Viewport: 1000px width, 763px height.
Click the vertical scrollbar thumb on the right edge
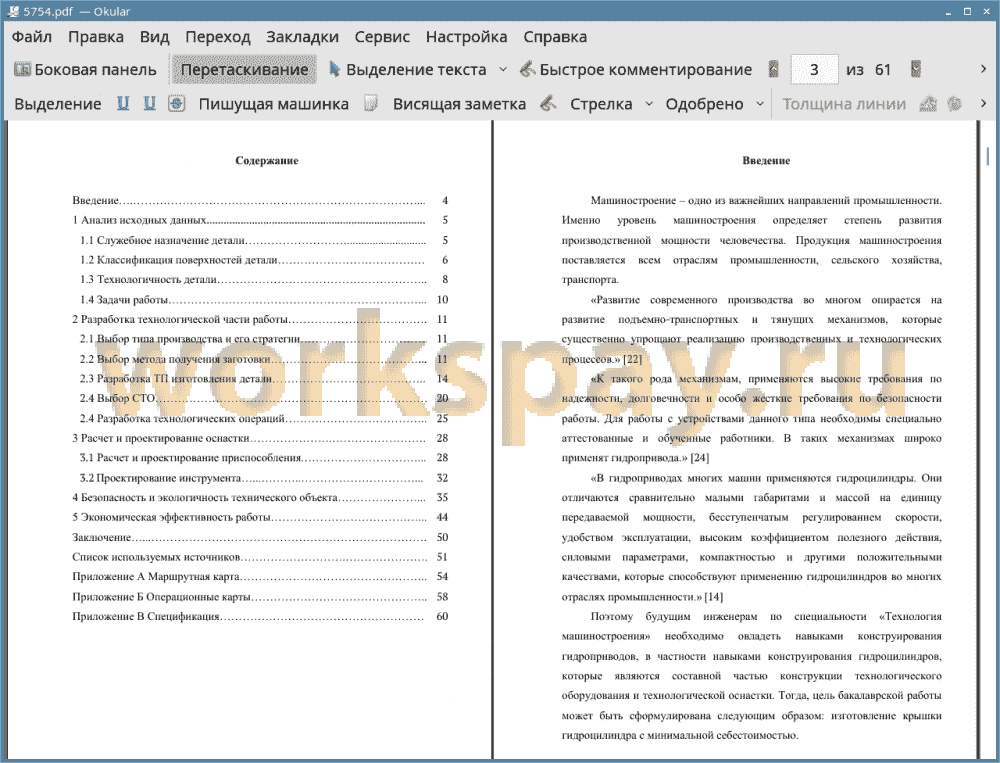coord(987,157)
